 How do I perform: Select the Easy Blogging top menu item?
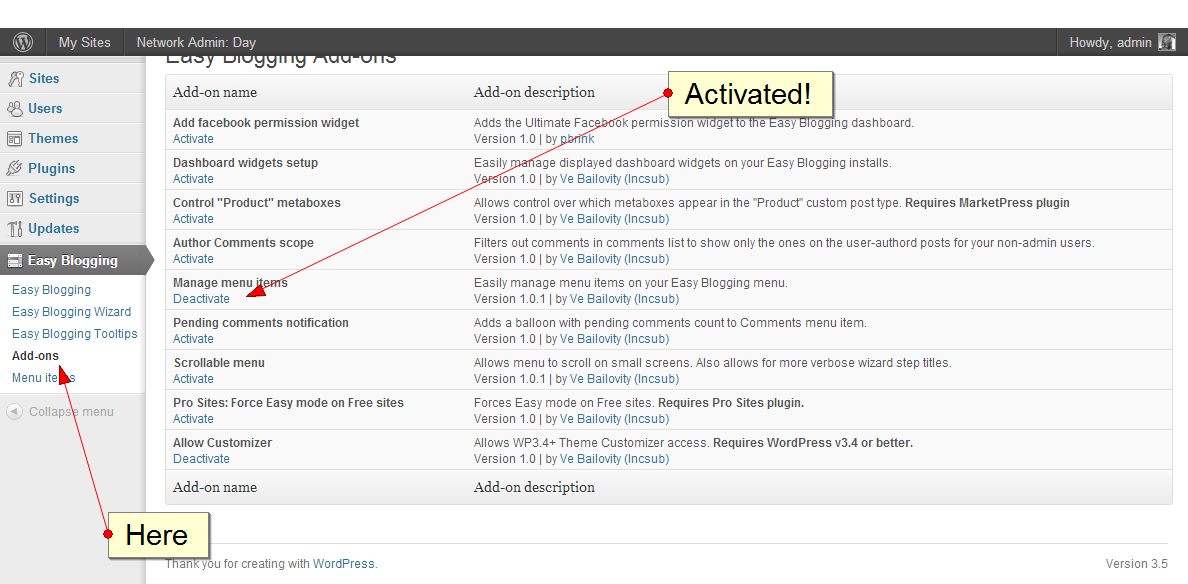(x=73, y=261)
